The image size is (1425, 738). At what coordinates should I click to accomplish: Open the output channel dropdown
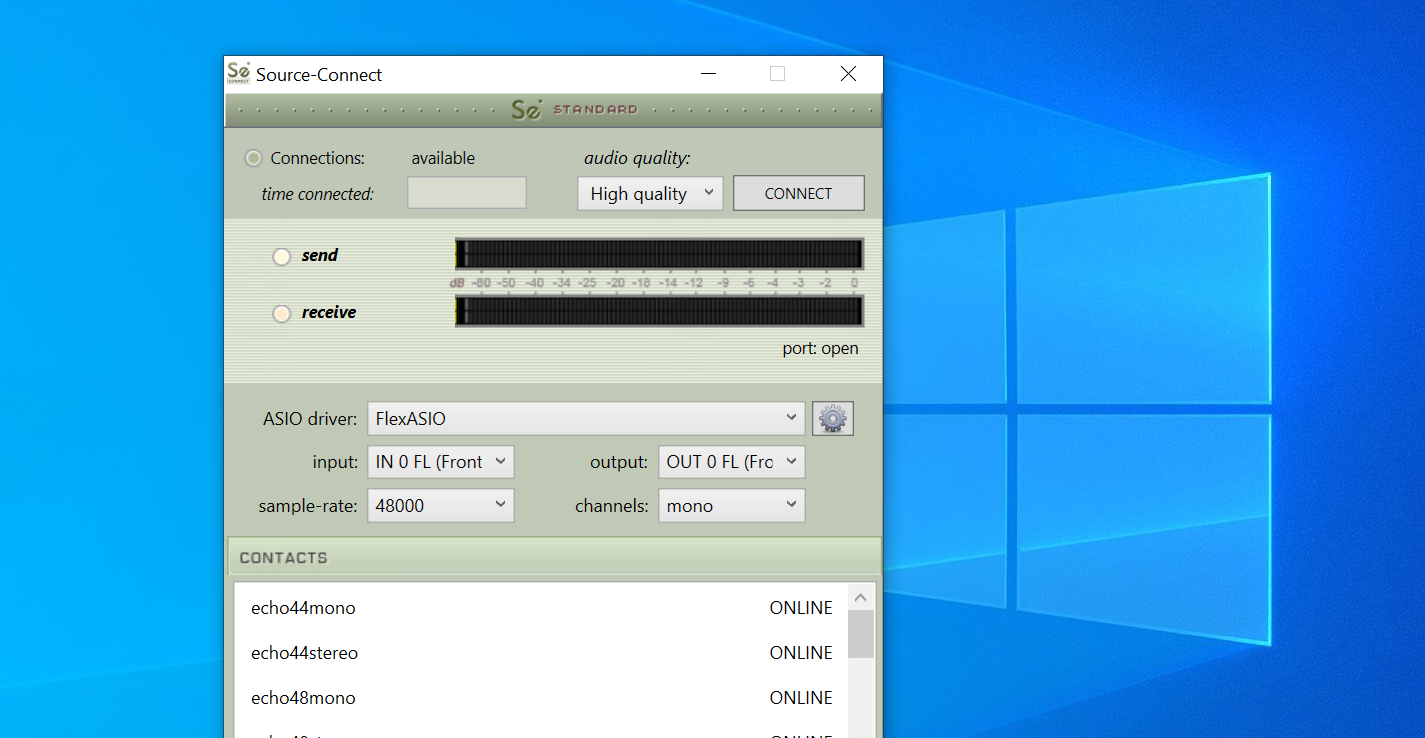pos(730,462)
